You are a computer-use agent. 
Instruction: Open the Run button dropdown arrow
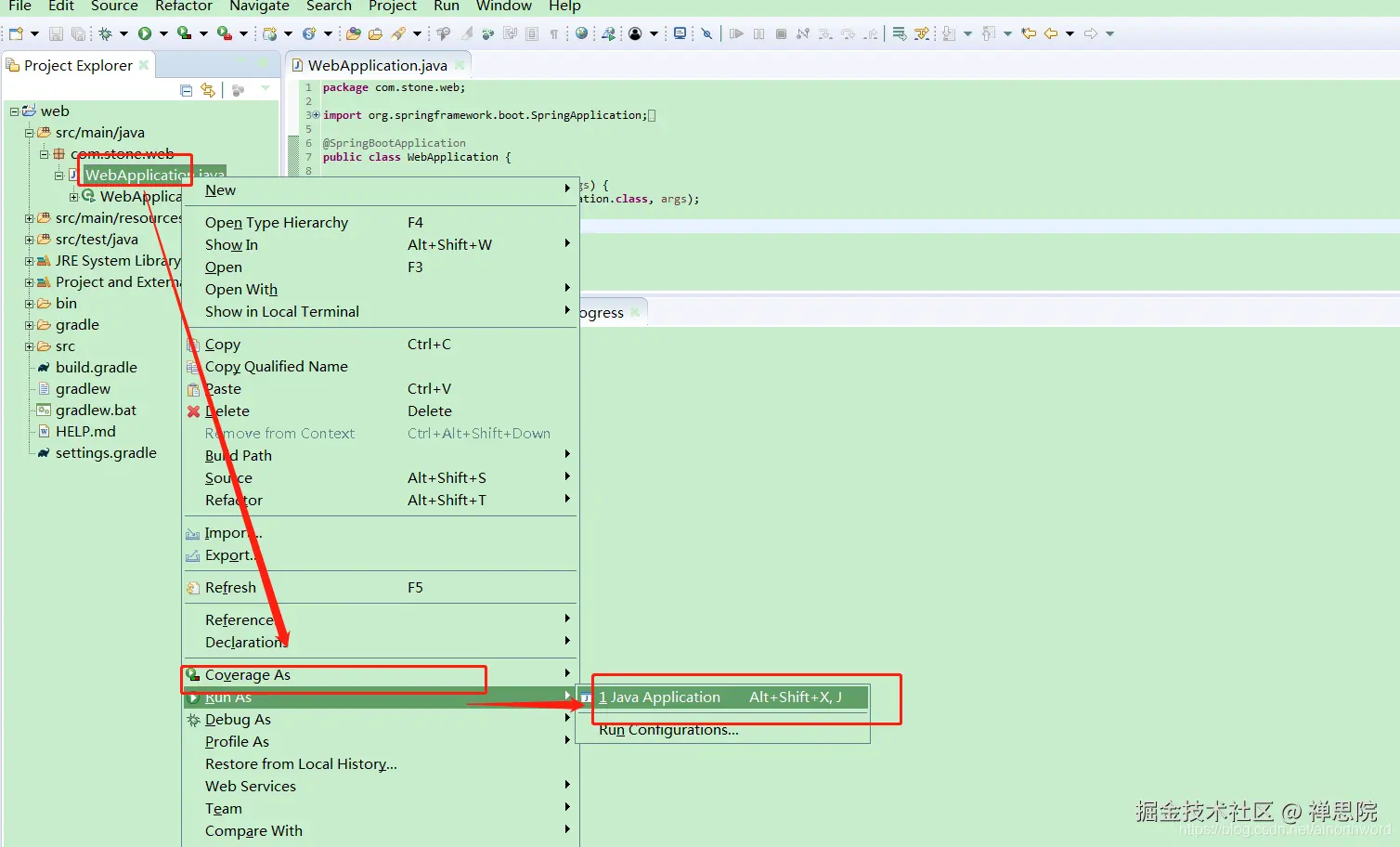click(163, 33)
